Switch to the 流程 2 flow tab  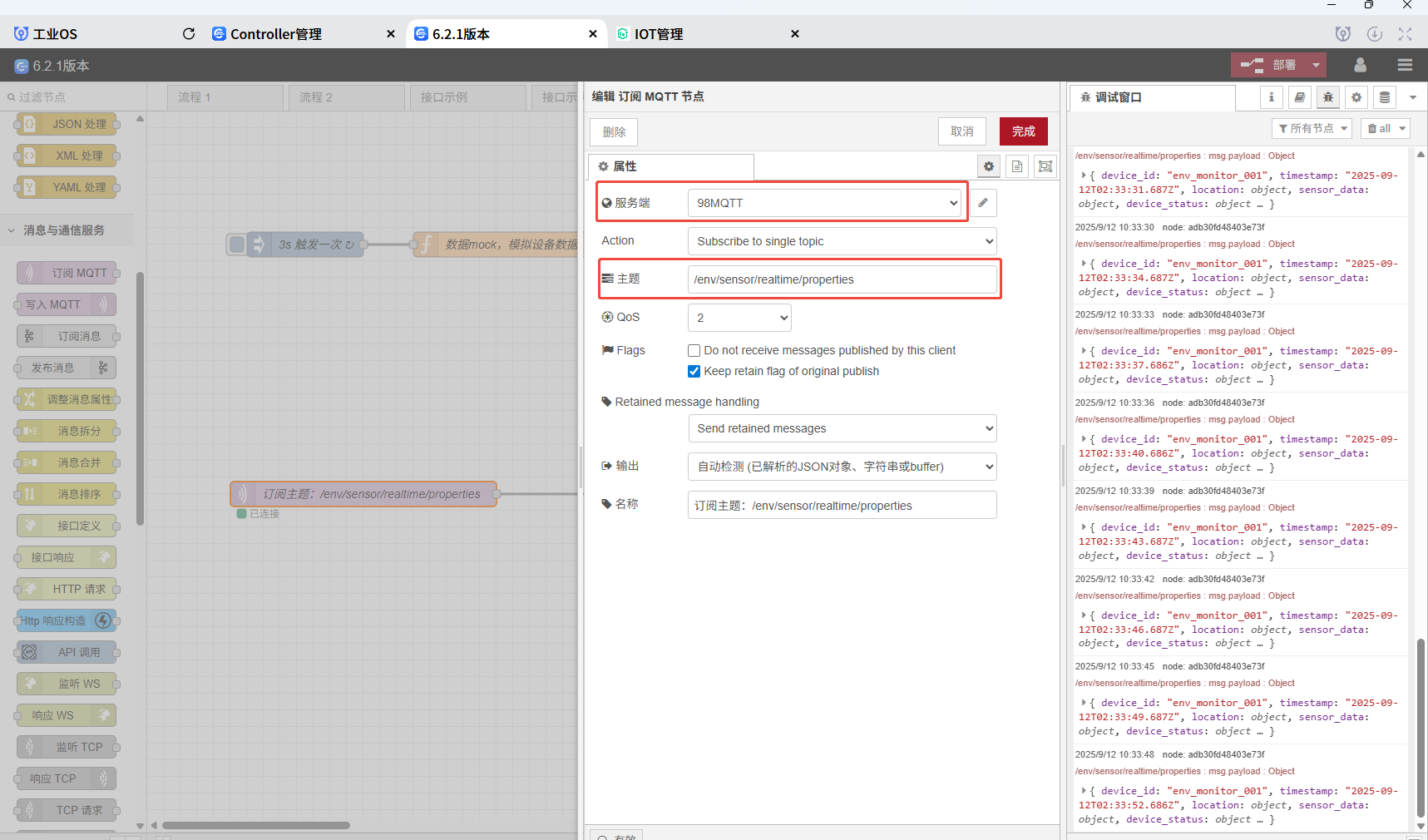point(316,97)
